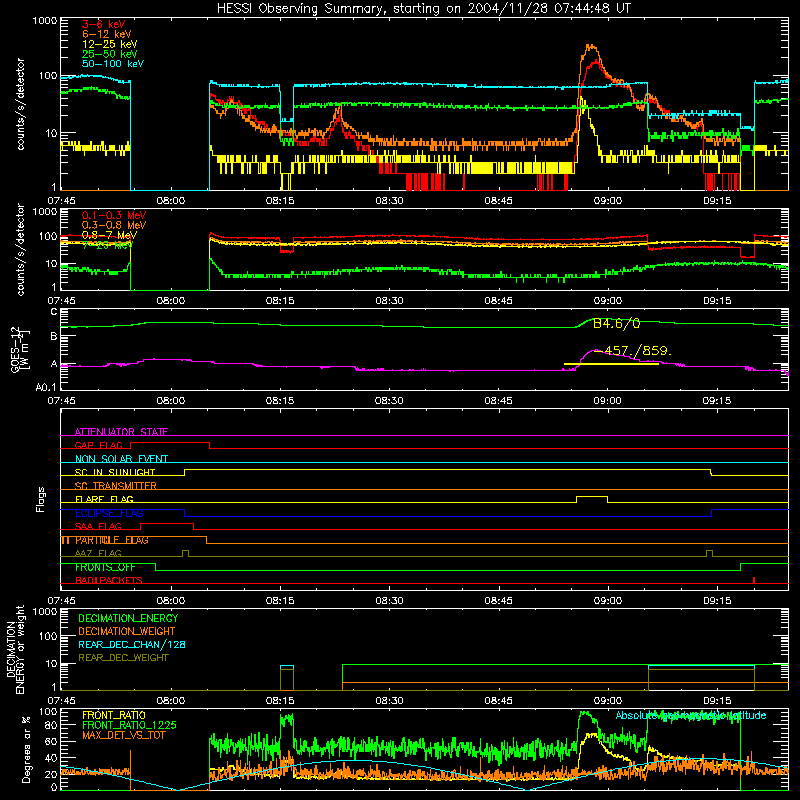
Task: Click the FRONT_RATIO_1225 legend label
Action: point(130,725)
